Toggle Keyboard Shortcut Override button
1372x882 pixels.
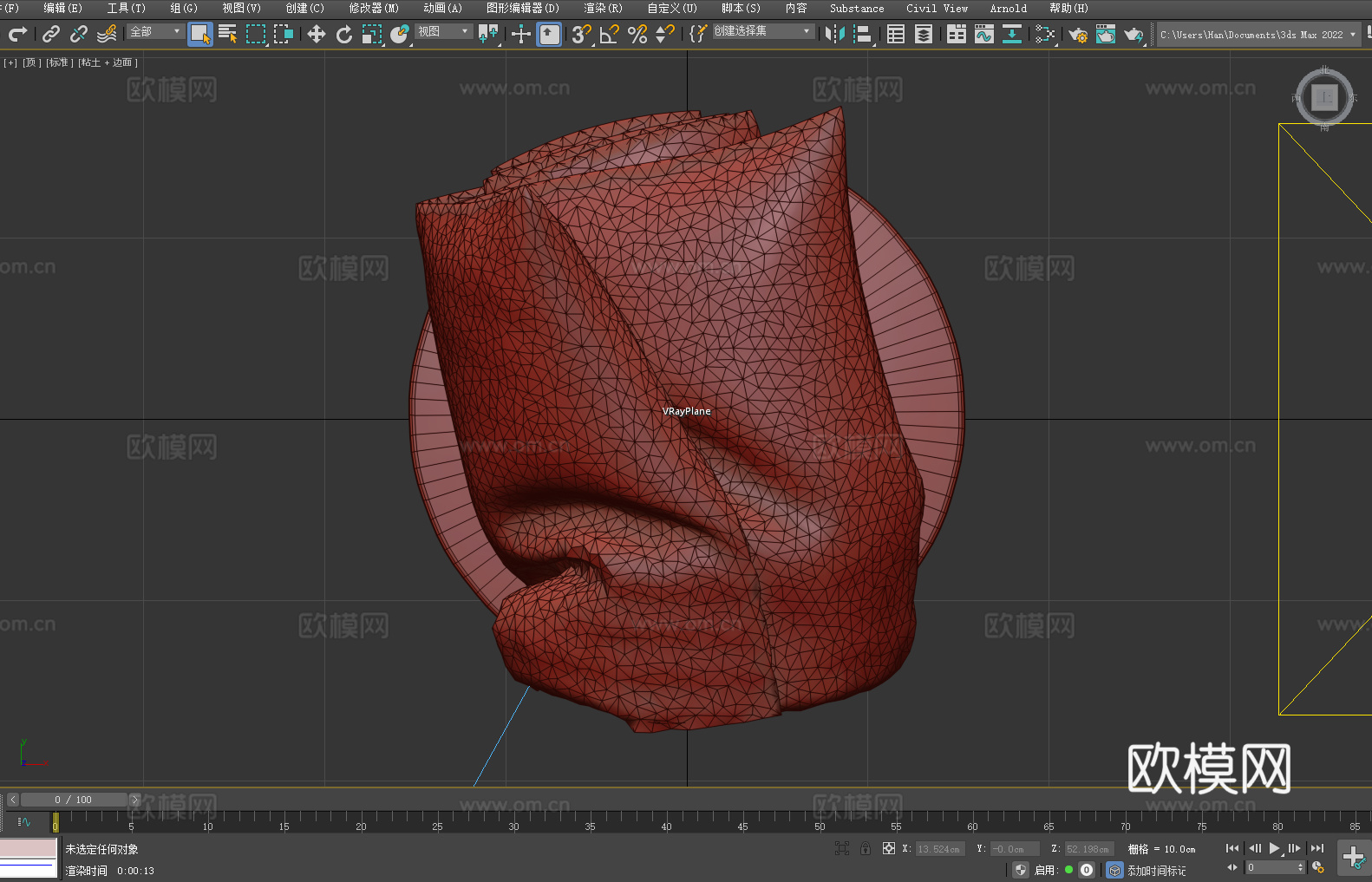click(549, 34)
